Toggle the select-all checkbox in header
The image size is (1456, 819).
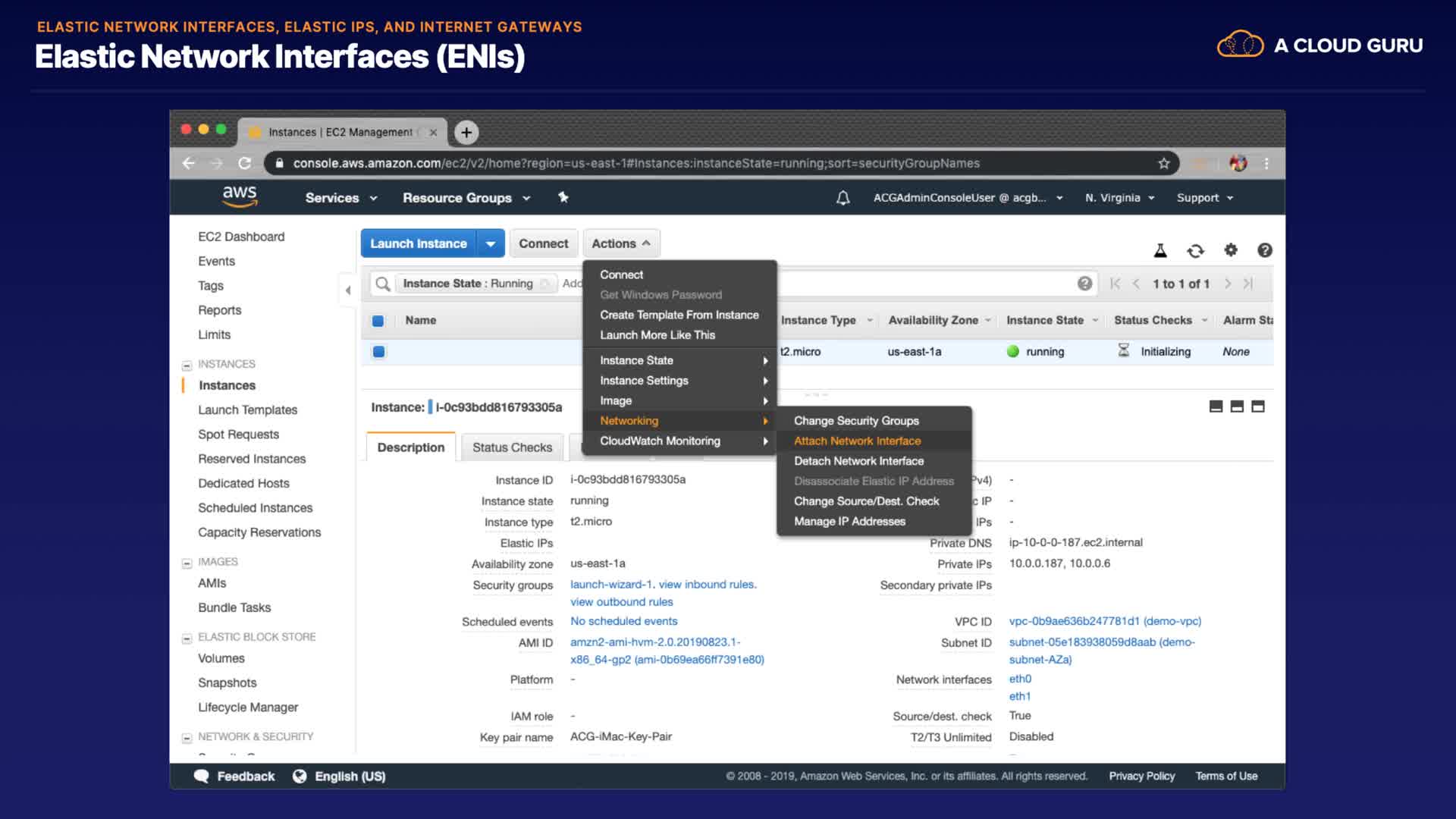pos(378,321)
